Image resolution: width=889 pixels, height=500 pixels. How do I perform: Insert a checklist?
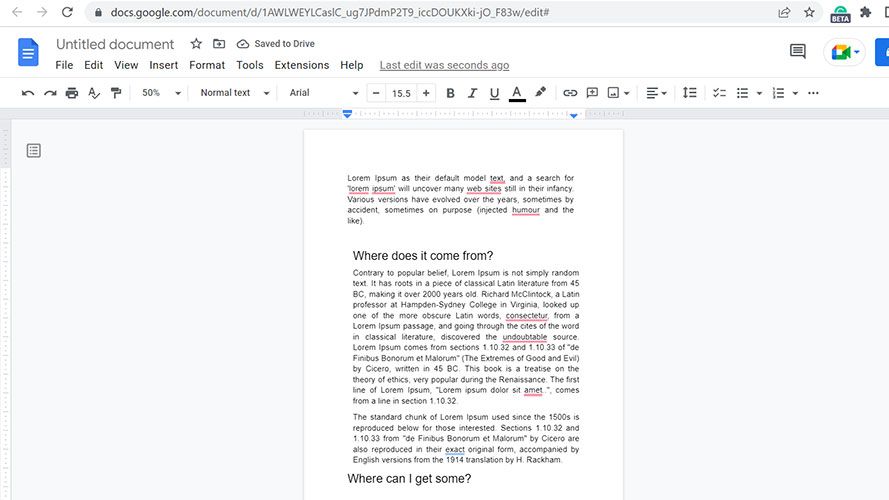pos(719,93)
